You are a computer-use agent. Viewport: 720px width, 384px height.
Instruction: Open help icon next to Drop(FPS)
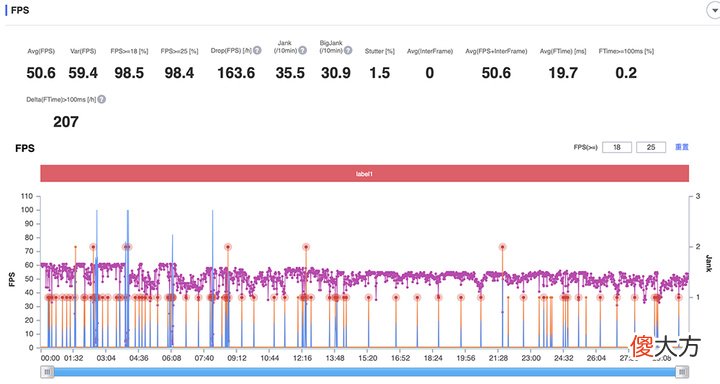pyautogui.click(x=257, y=51)
